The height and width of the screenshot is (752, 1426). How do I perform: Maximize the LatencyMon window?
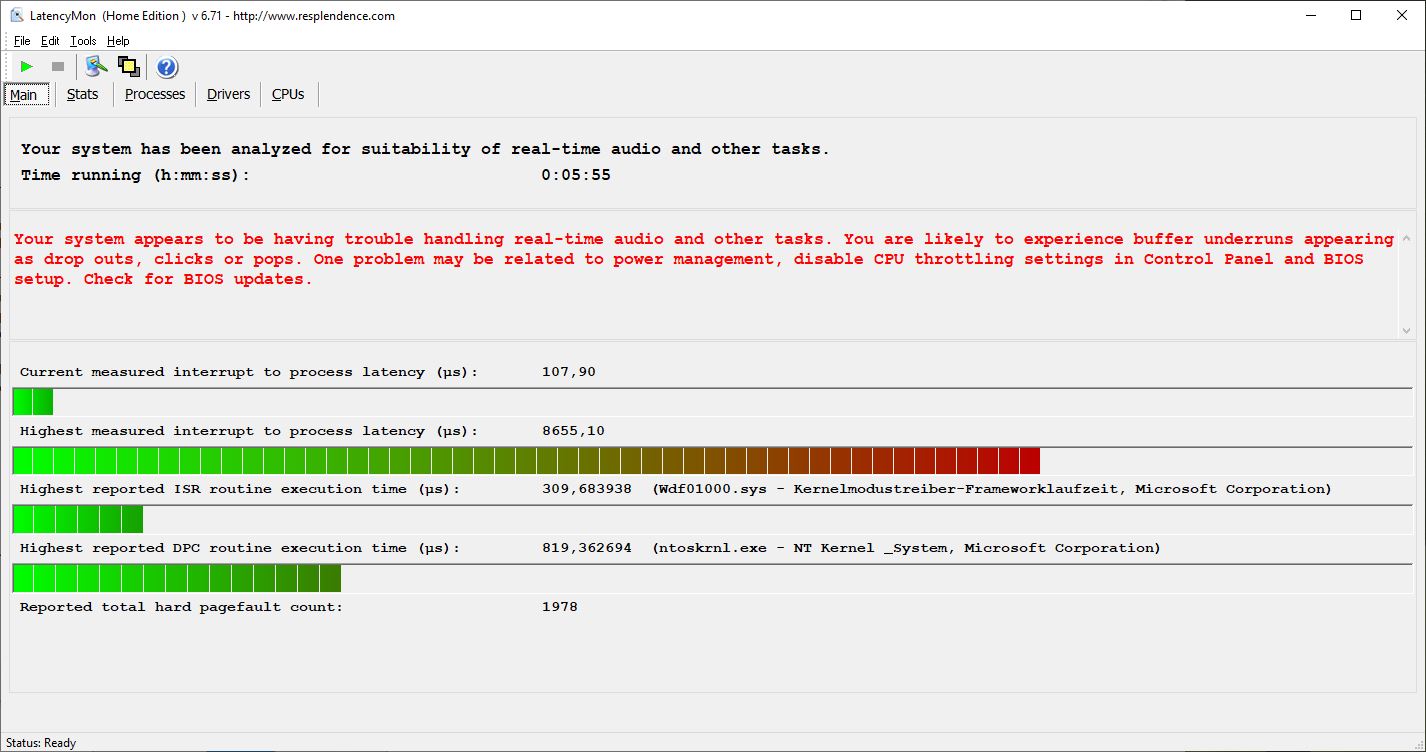(1356, 15)
